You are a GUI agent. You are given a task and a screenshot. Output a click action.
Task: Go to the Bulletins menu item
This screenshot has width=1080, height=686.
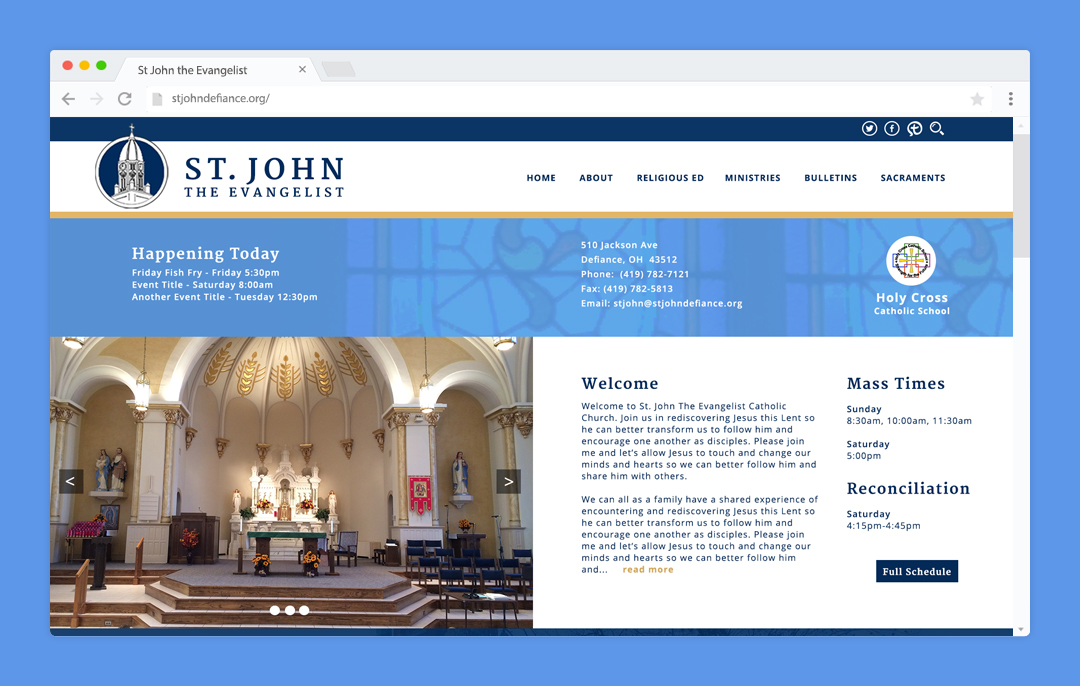point(830,178)
